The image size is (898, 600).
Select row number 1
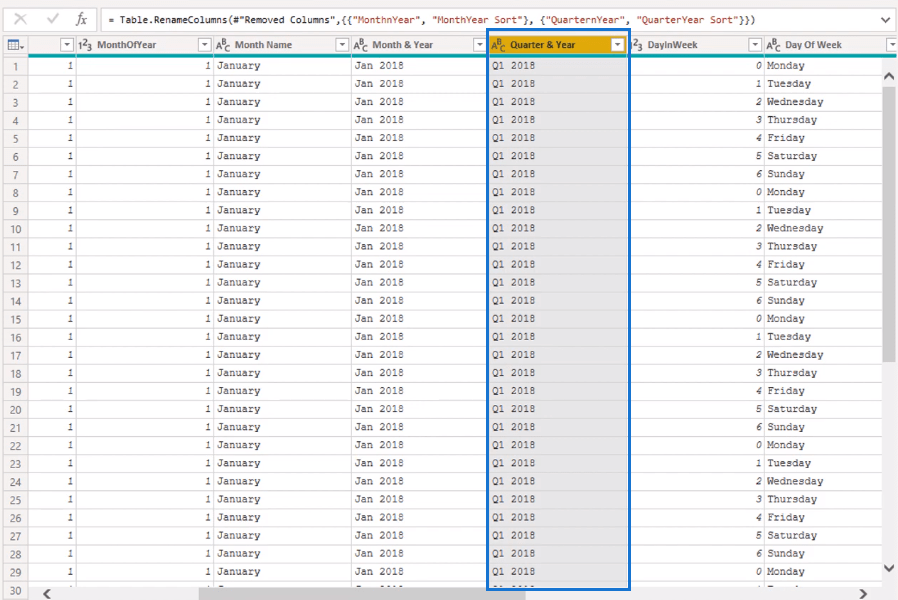pos(15,66)
